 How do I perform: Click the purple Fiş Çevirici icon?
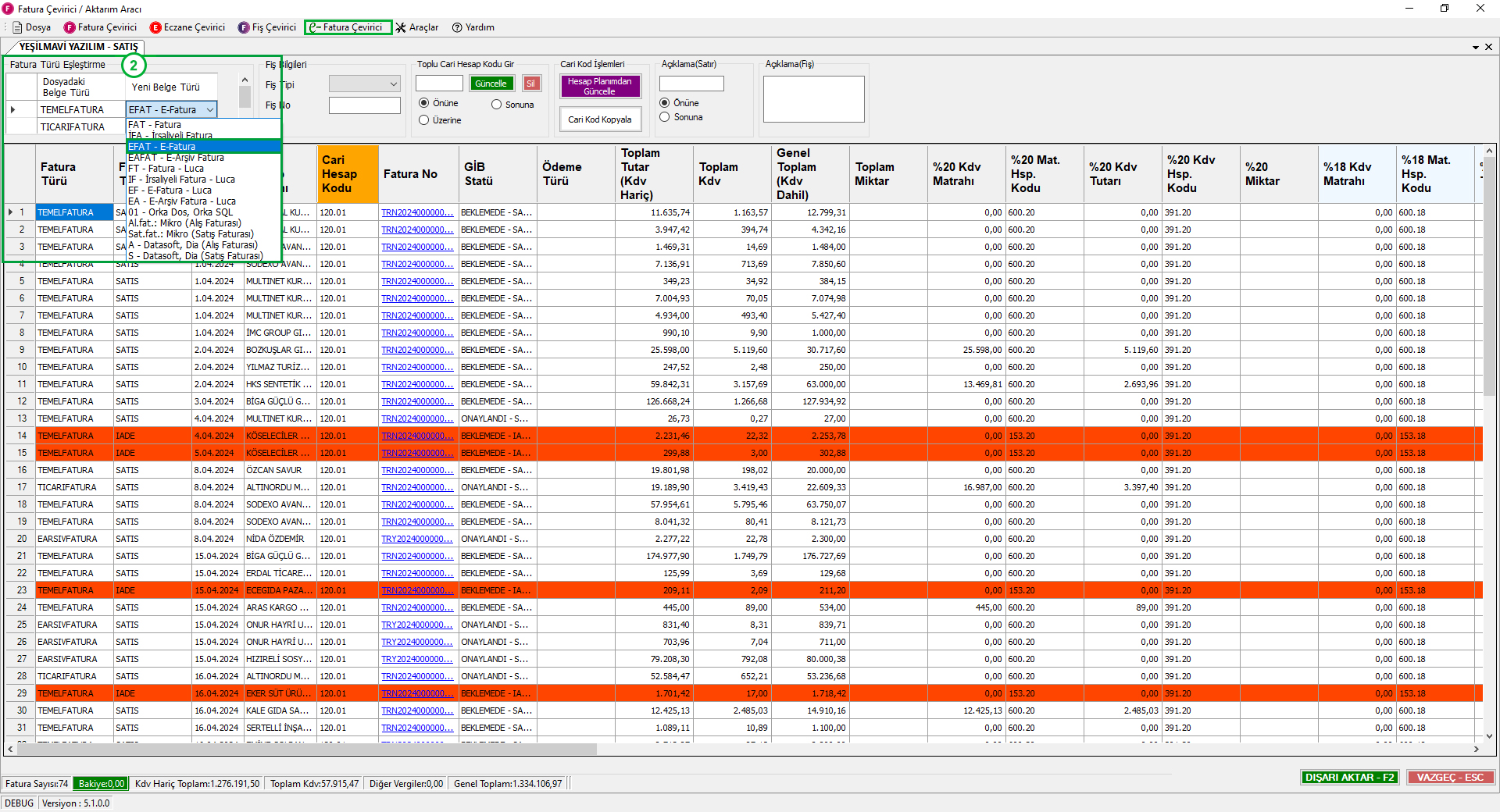(x=244, y=27)
